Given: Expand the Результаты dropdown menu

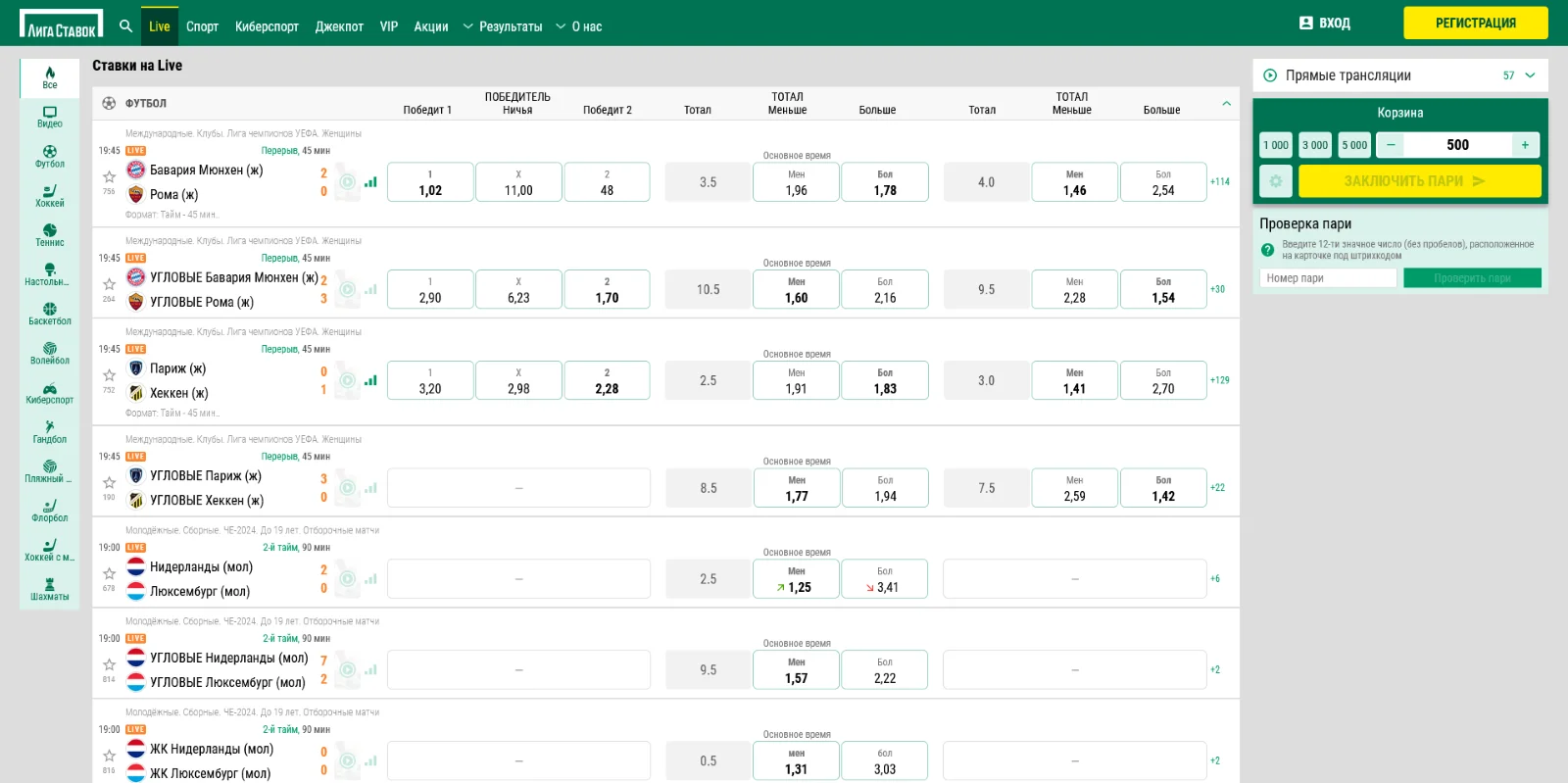Looking at the screenshot, I should 502,26.
